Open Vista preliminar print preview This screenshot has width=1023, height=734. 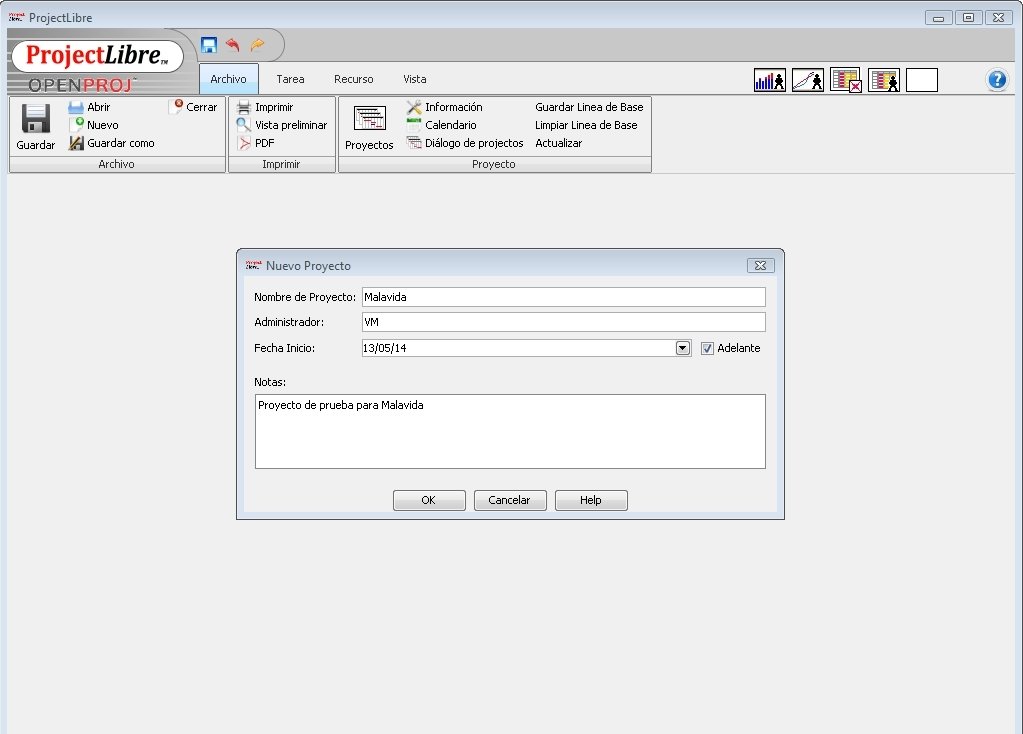282,125
